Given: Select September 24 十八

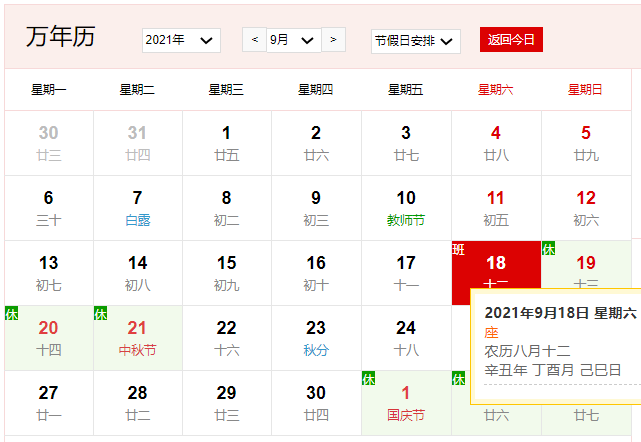Looking at the screenshot, I should coord(406,338).
